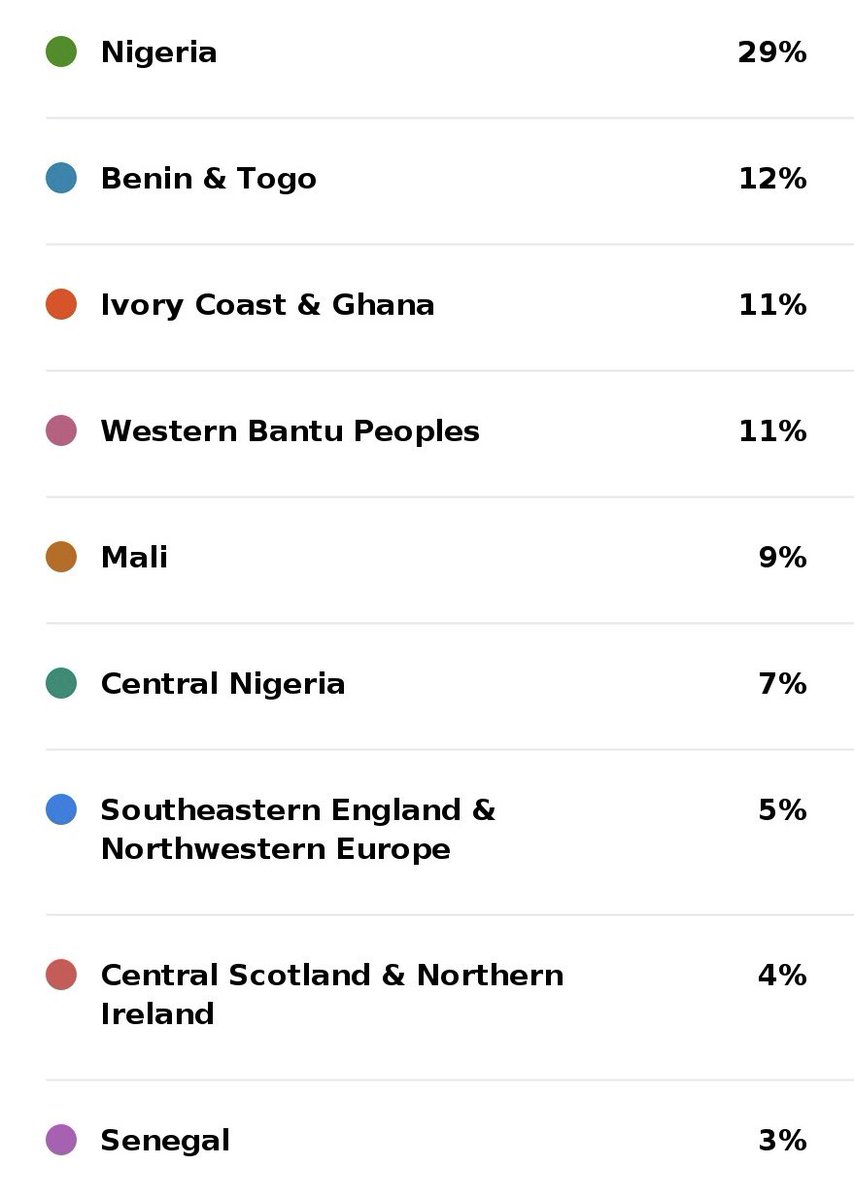Click the salmon dot beside Central Scotland

(61, 974)
